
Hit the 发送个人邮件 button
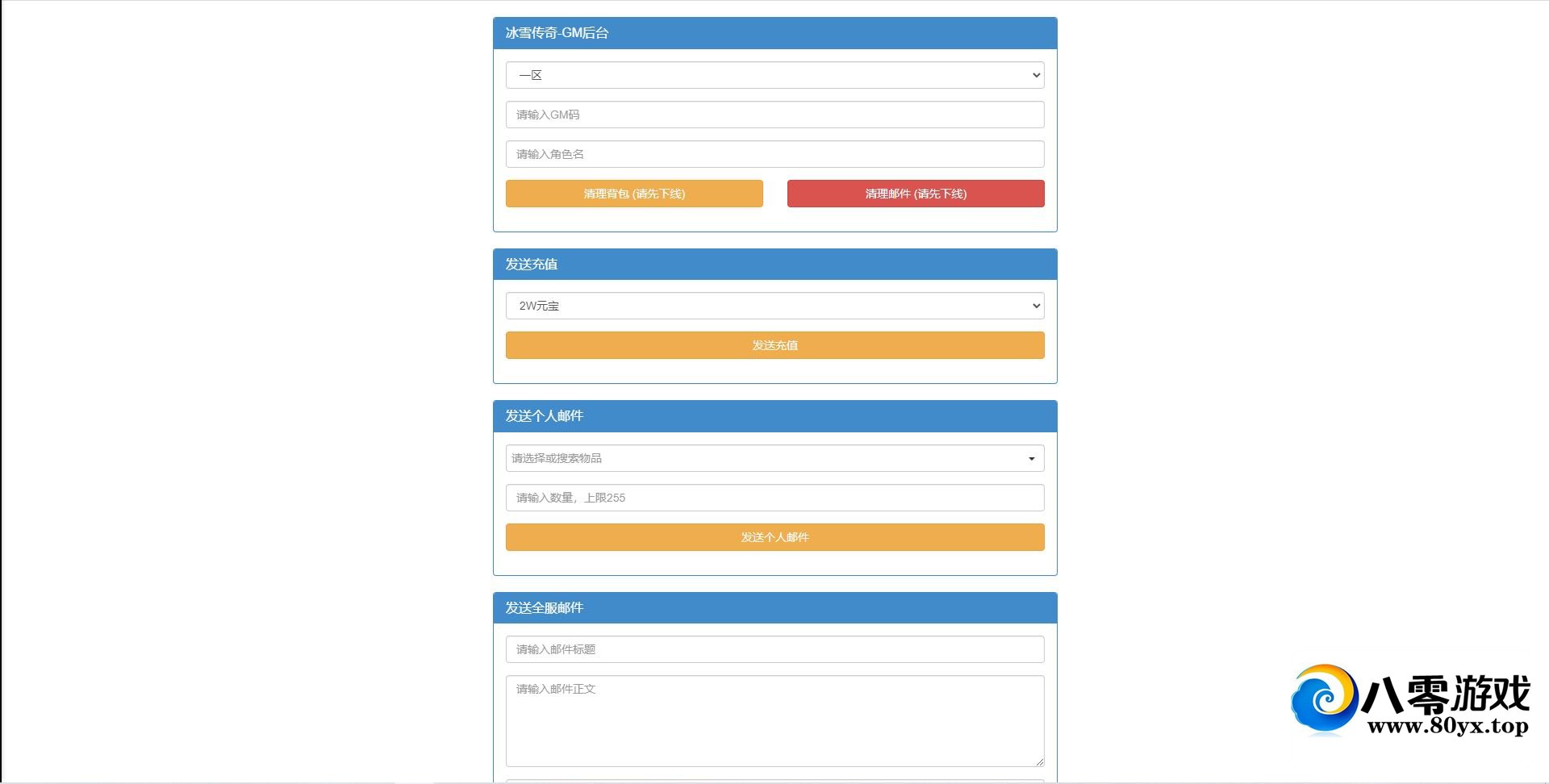(774, 537)
